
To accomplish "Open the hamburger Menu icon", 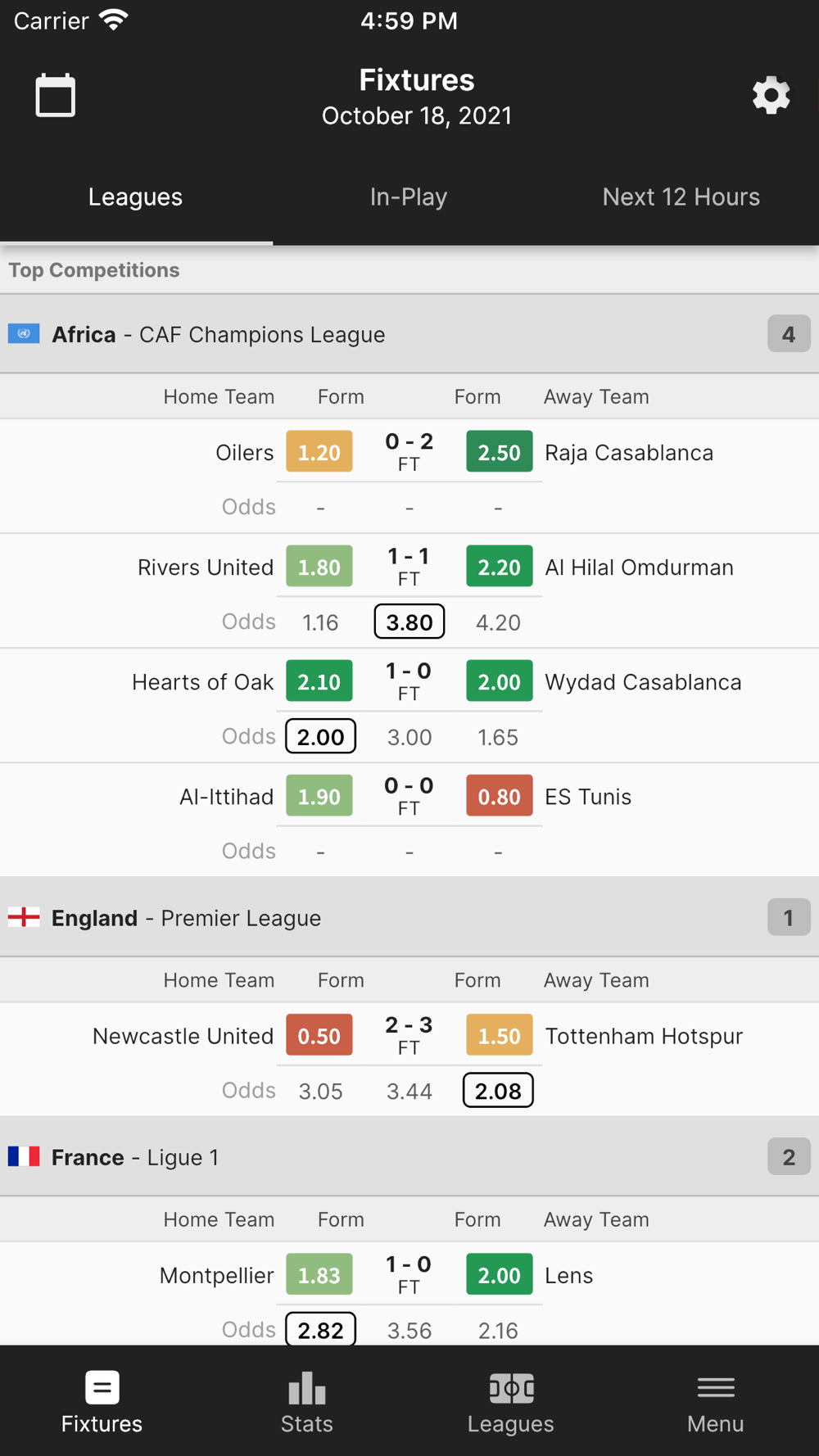I will [x=715, y=1388].
